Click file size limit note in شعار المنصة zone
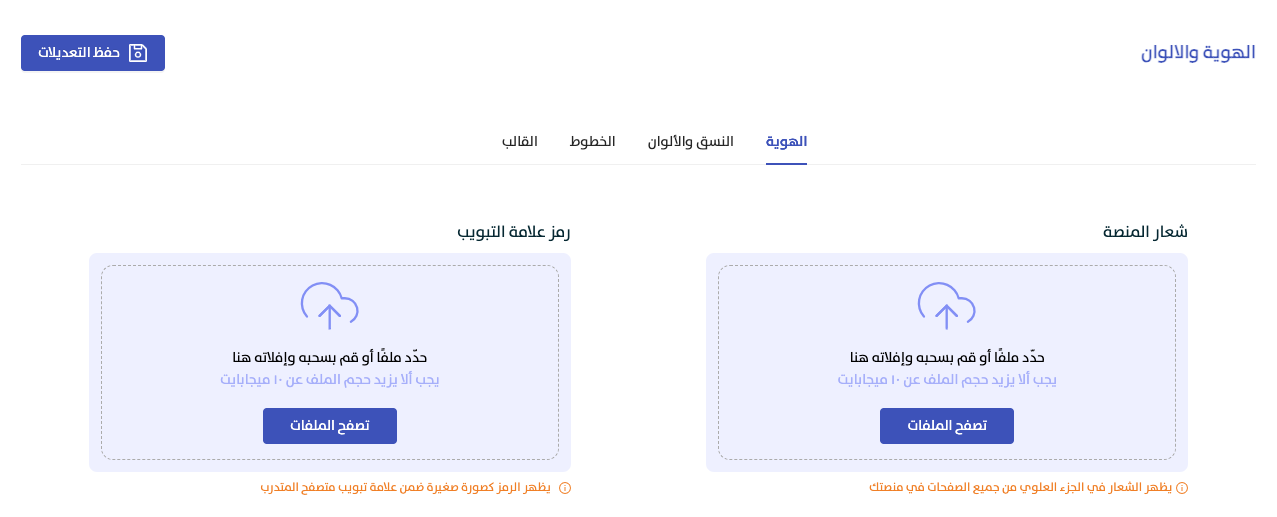The width and height of the screenshot is (1277, 517). [x=947, y=380]
